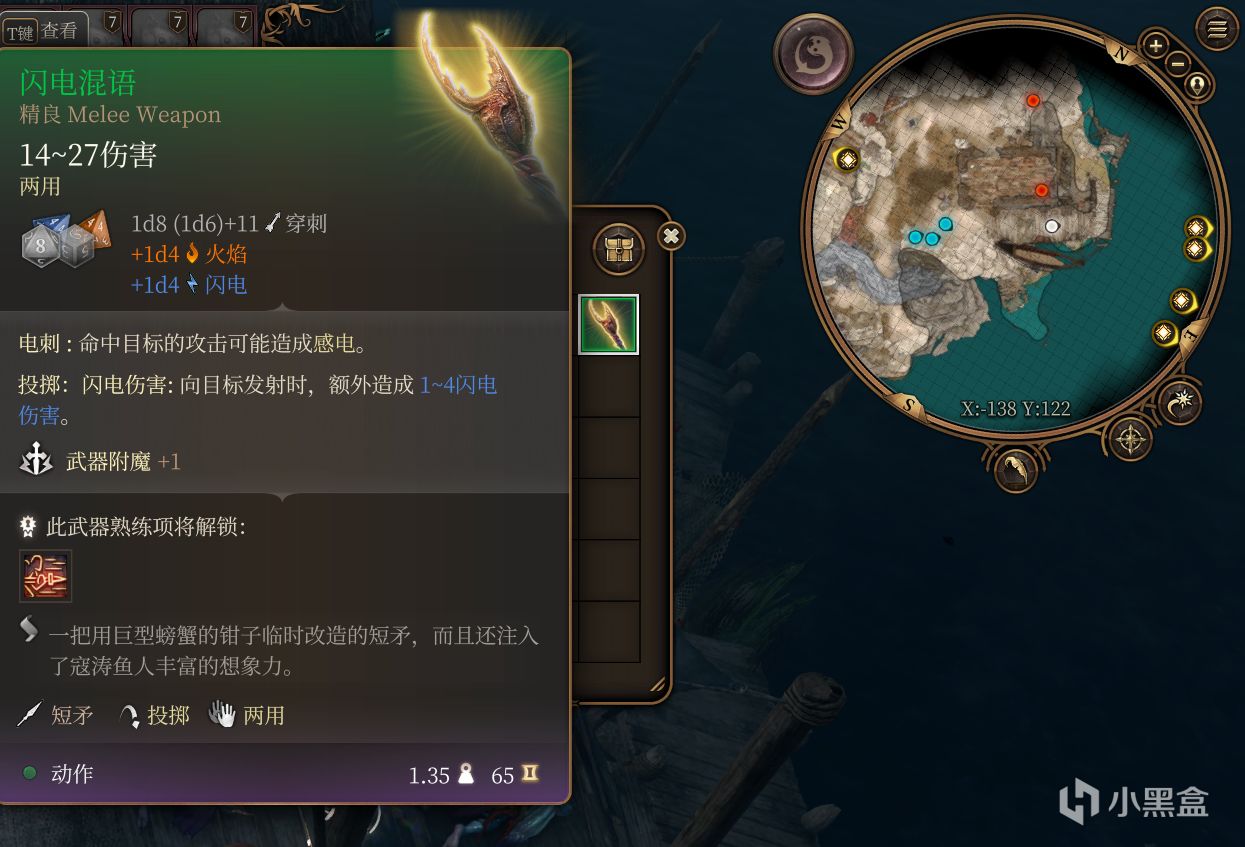Zoom in the minimap with plus button
1245x847 pixels.
1156,45
